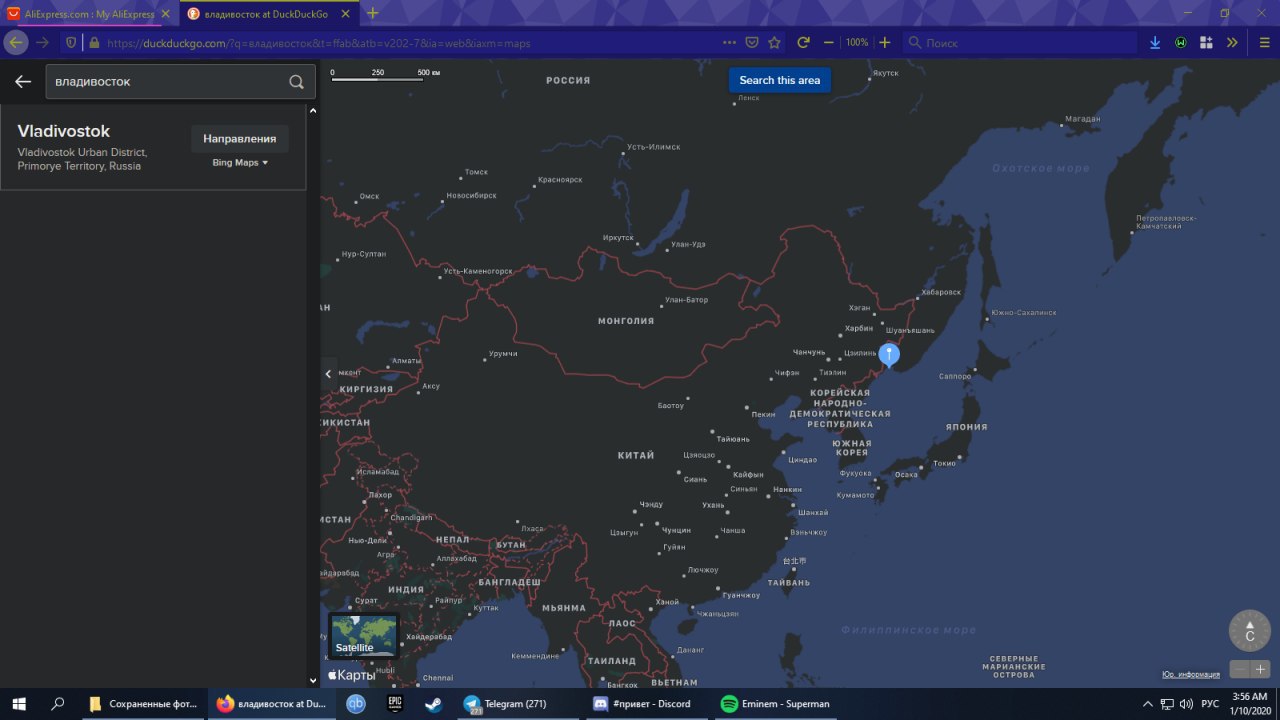Click the extension grid icon with plus

coord(1206,43)
